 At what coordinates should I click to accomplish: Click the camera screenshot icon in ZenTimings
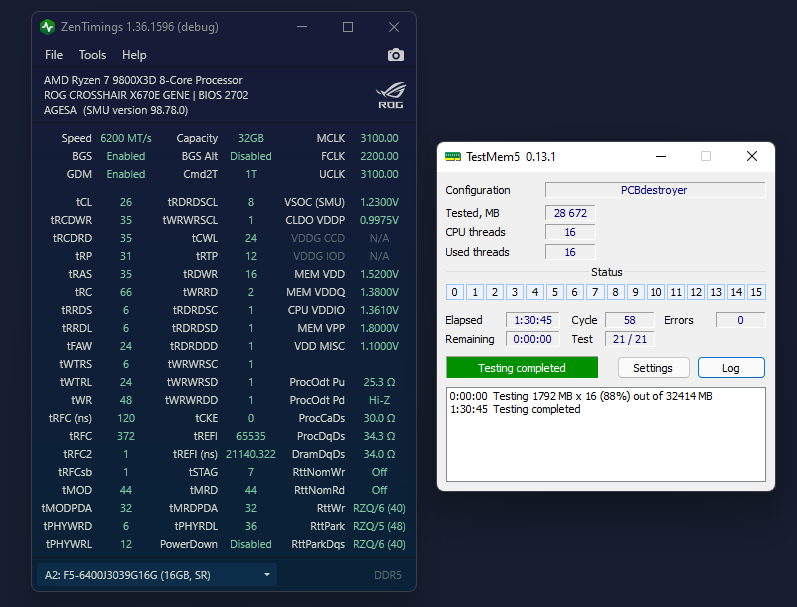396,55
